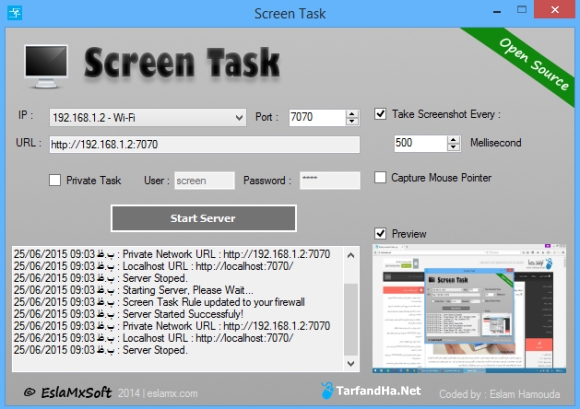Click the Start Server button
Image resolution: width=580 pixels, height=409 pixels.
[203, 218]
